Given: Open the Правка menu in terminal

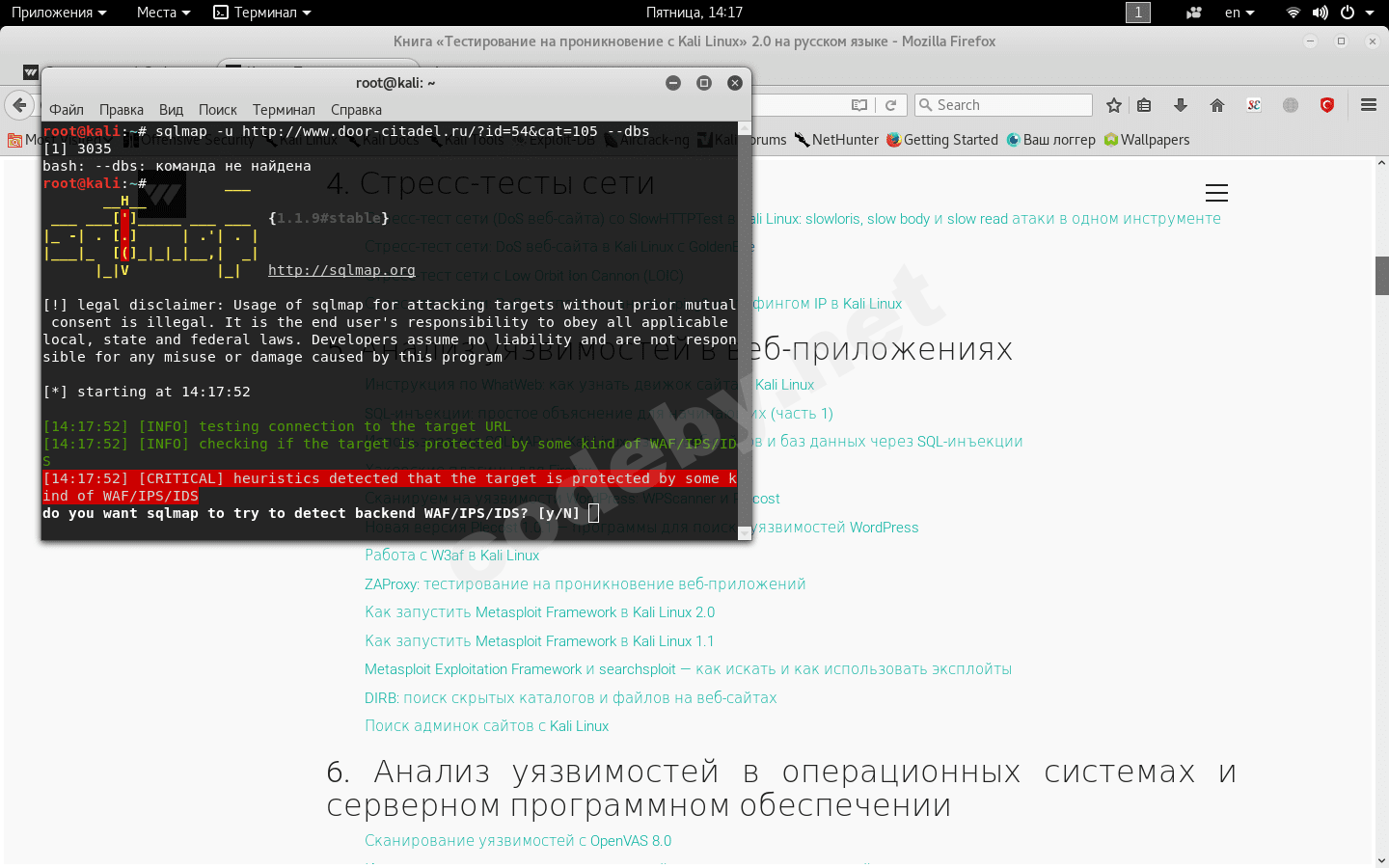Looking at the screenshot, I should [122, 110].
